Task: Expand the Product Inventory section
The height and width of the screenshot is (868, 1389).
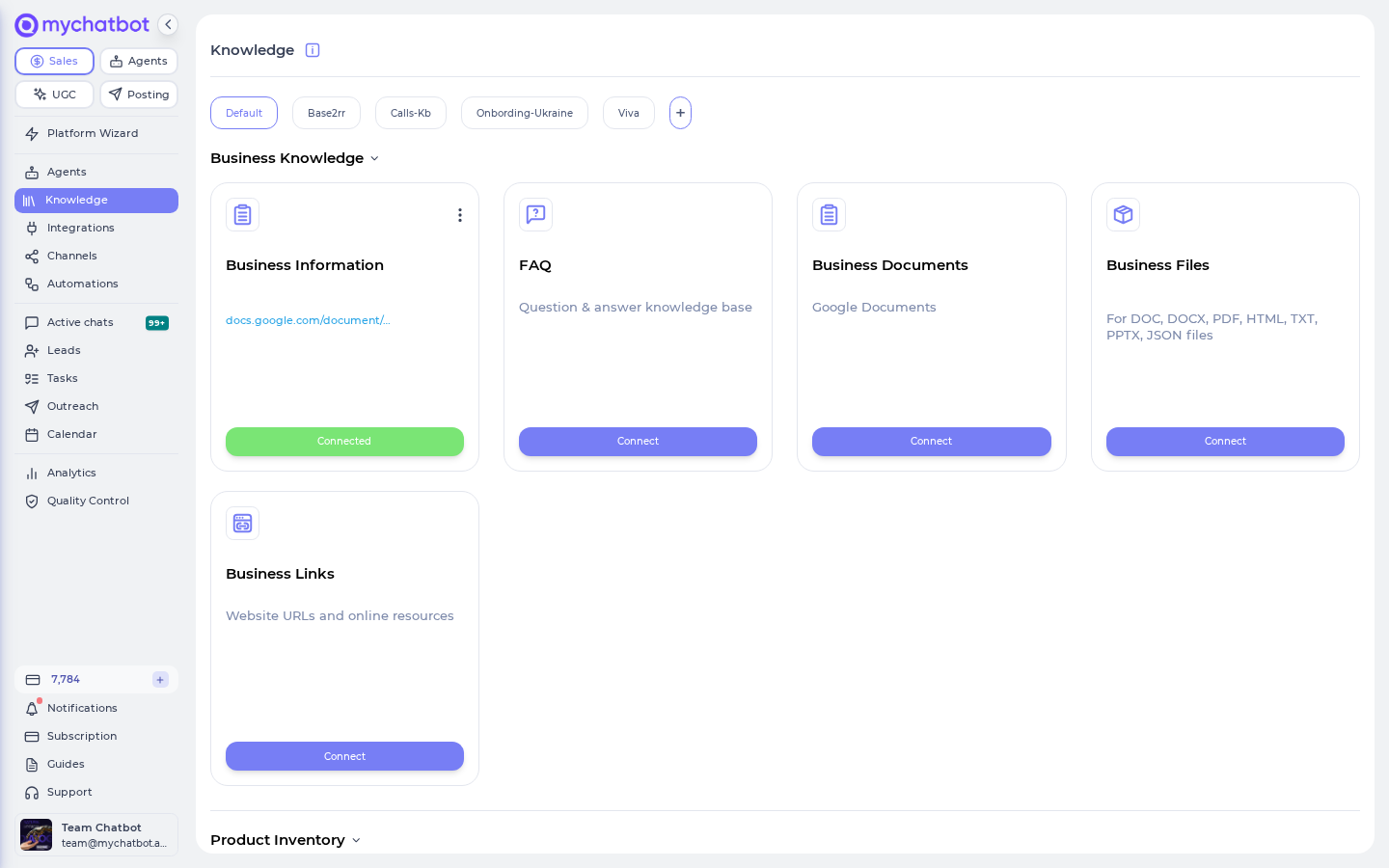Action: pos(285,840)
